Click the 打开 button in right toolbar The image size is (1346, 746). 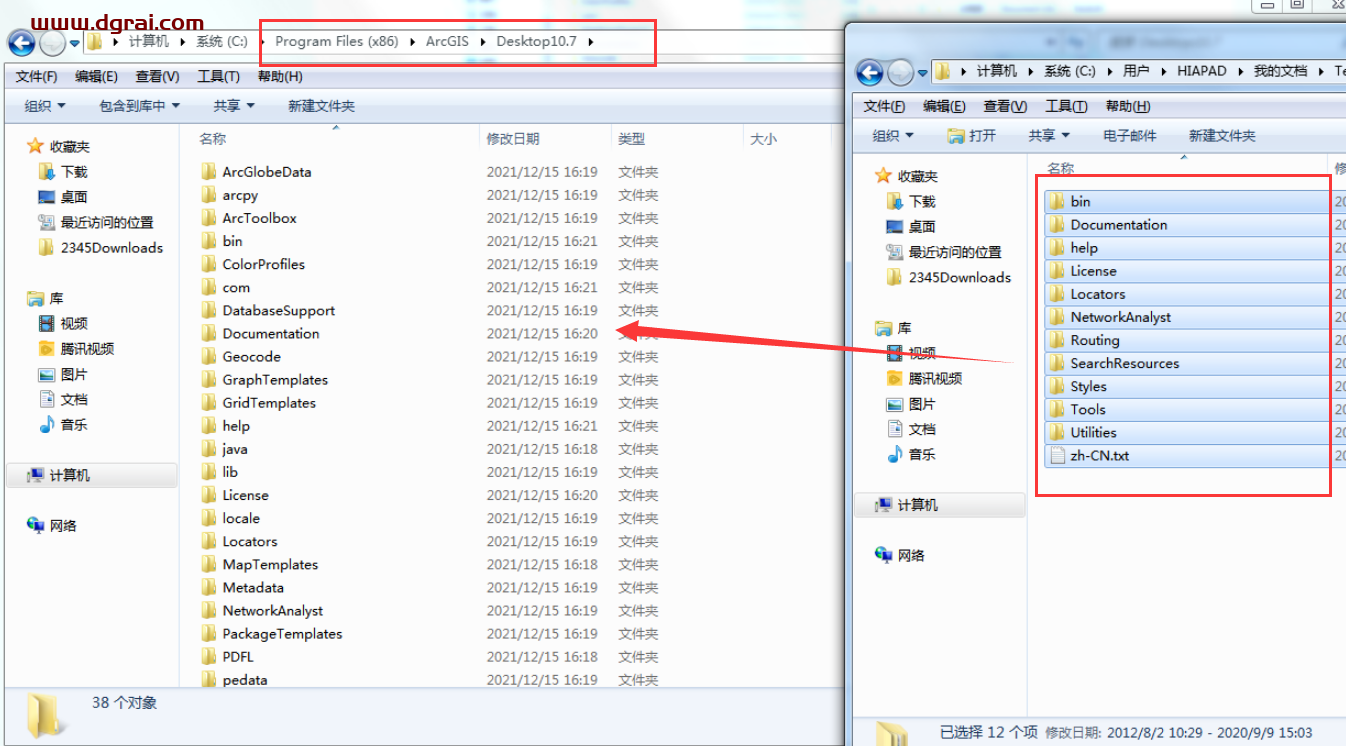coord(971,136)
